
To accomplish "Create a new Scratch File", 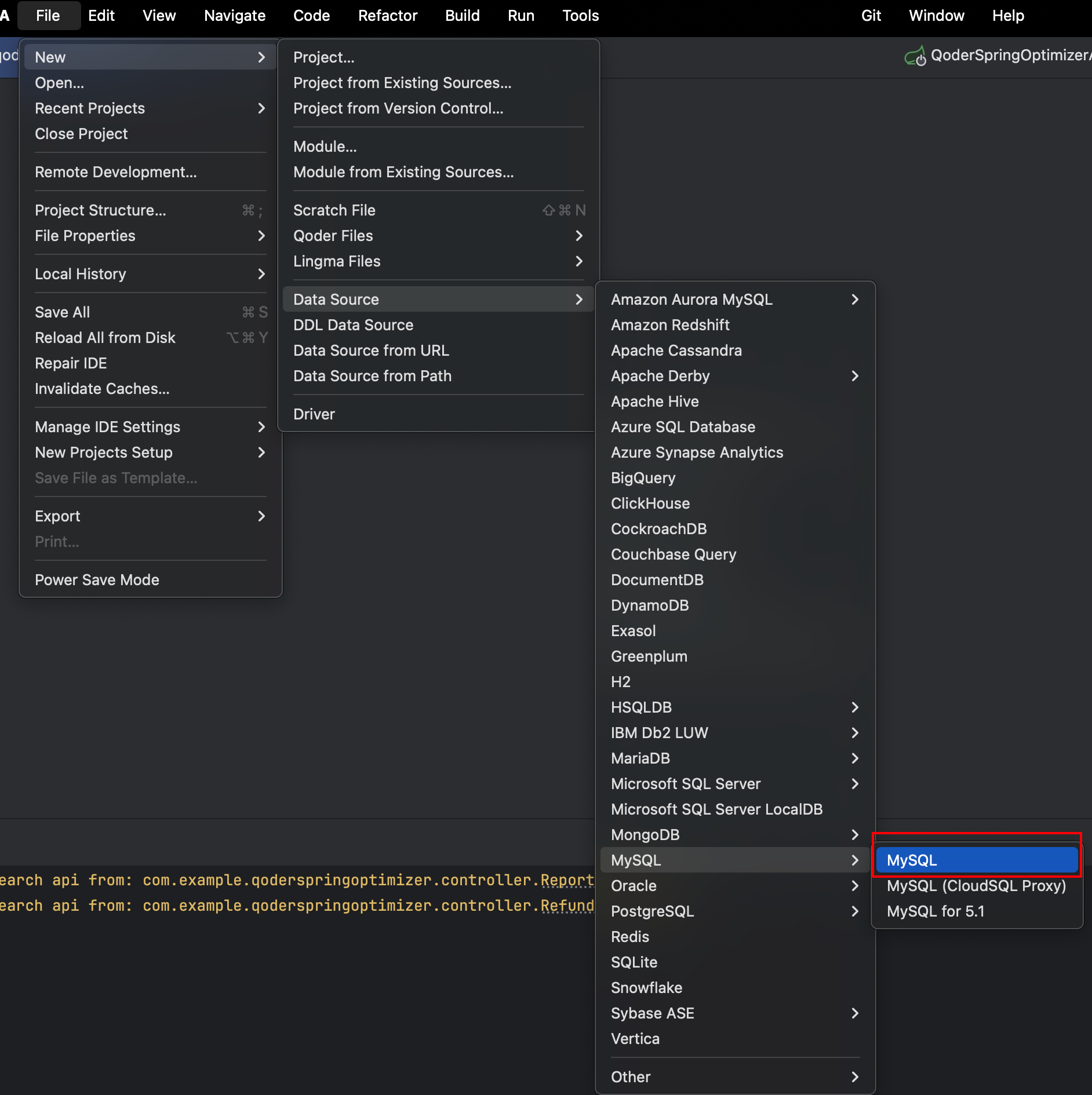I will click(334, 210).
